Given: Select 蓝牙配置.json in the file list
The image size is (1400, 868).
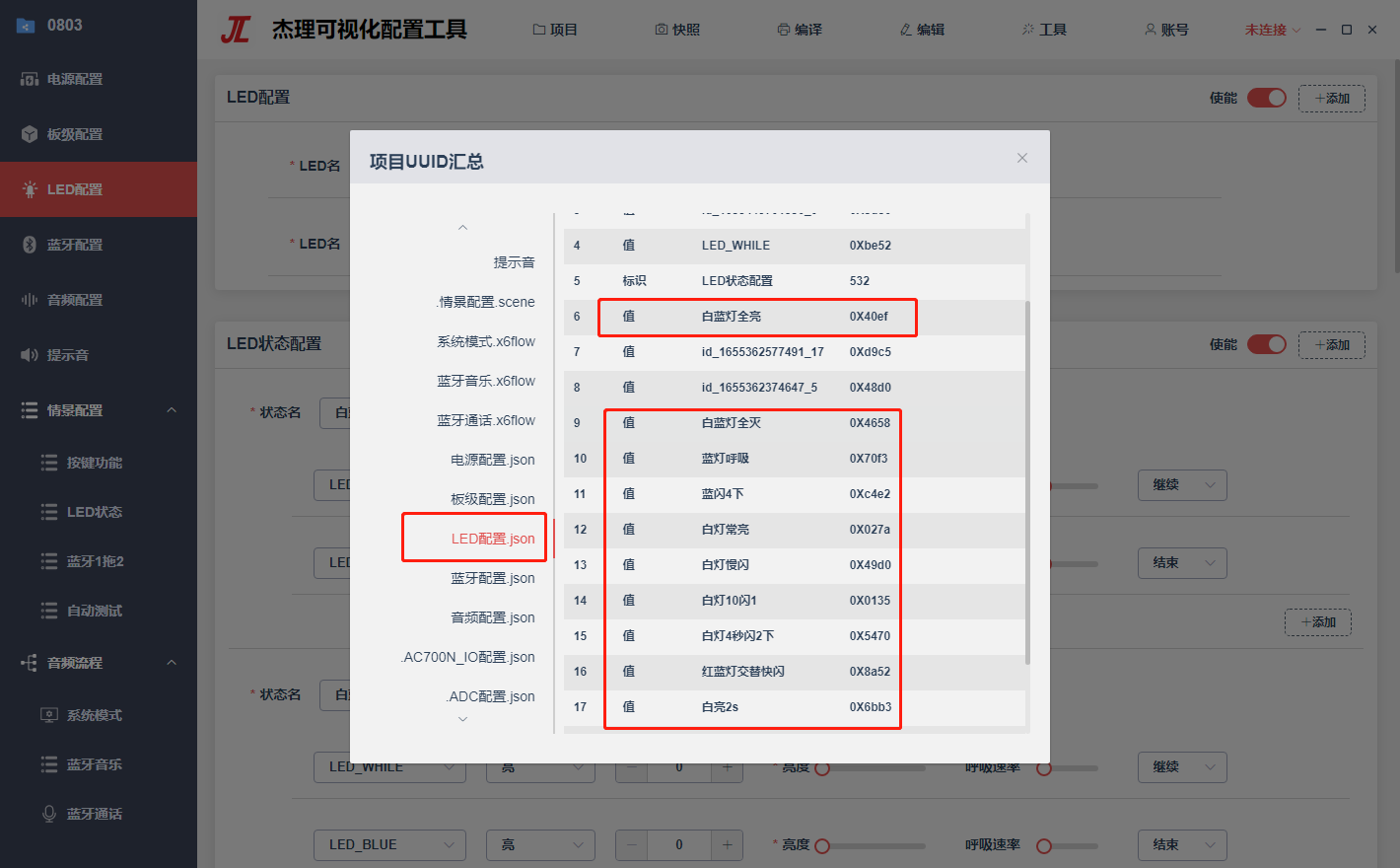Looking at the screenshot, I should (x=493, y=578).
